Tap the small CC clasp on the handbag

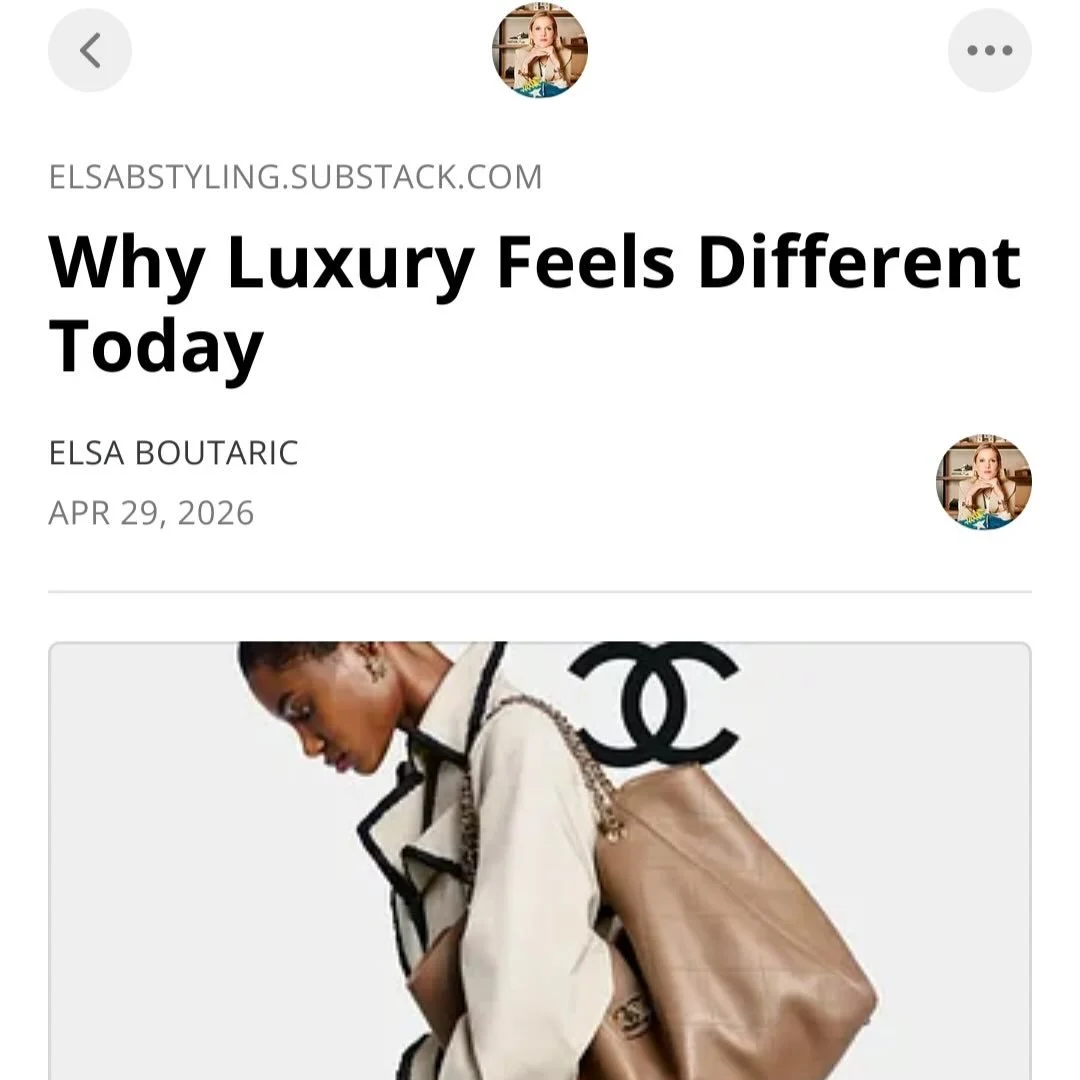tap(632, 1013)
